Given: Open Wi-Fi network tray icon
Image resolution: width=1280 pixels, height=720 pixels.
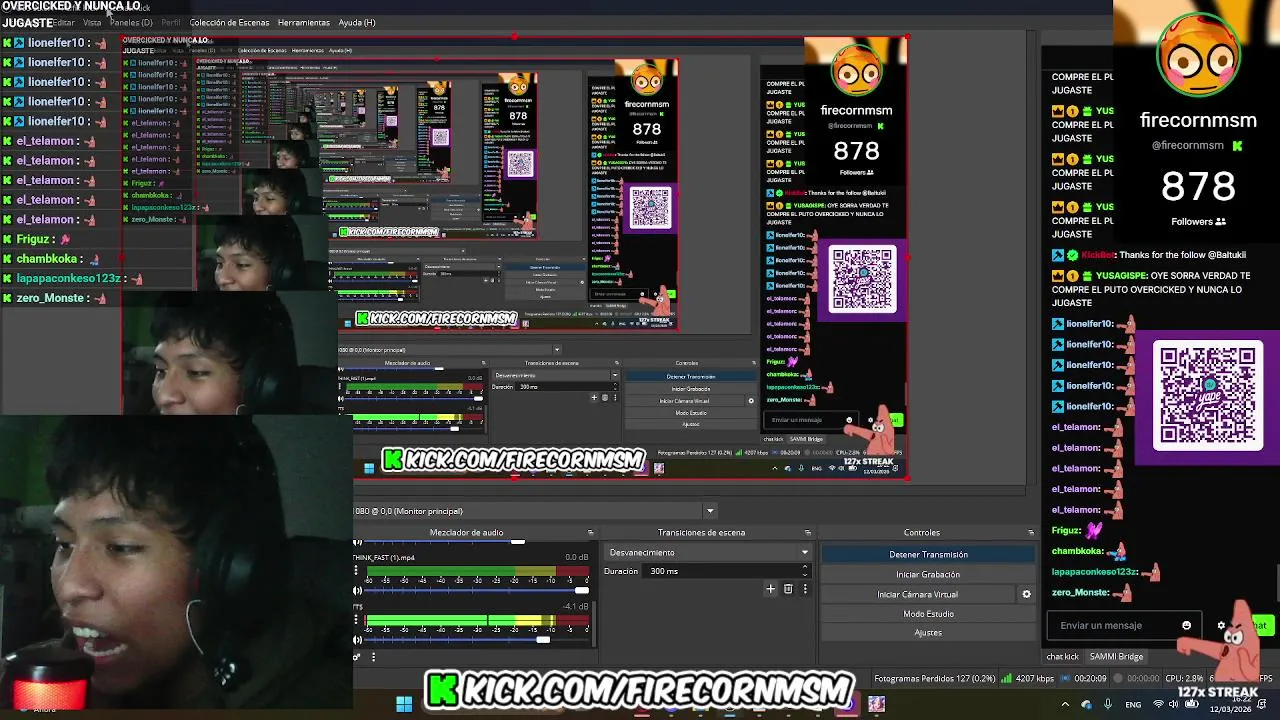Looking at the screenshot, I should tap(1158, 704).
